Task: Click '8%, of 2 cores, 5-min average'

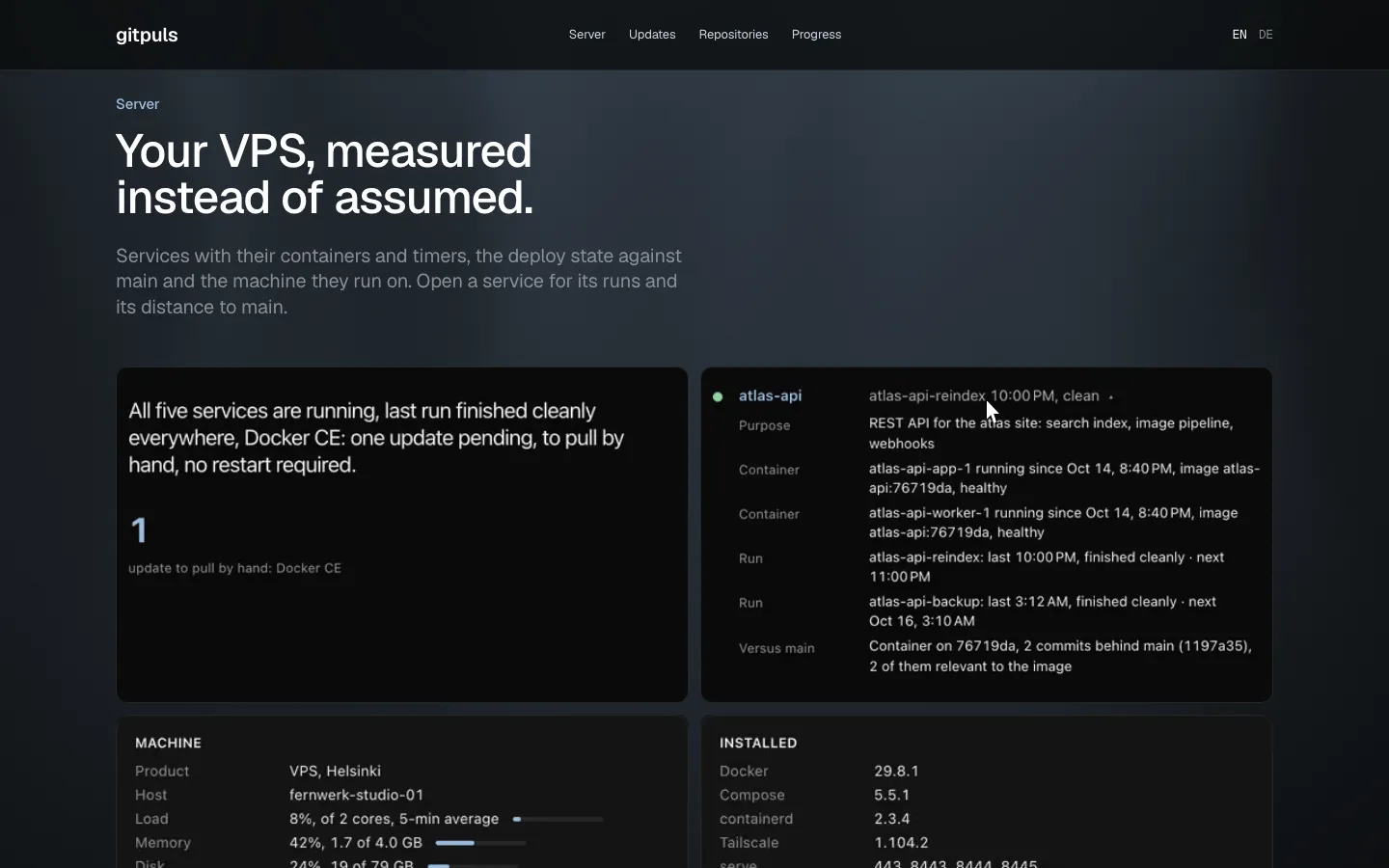Action: 394,819
